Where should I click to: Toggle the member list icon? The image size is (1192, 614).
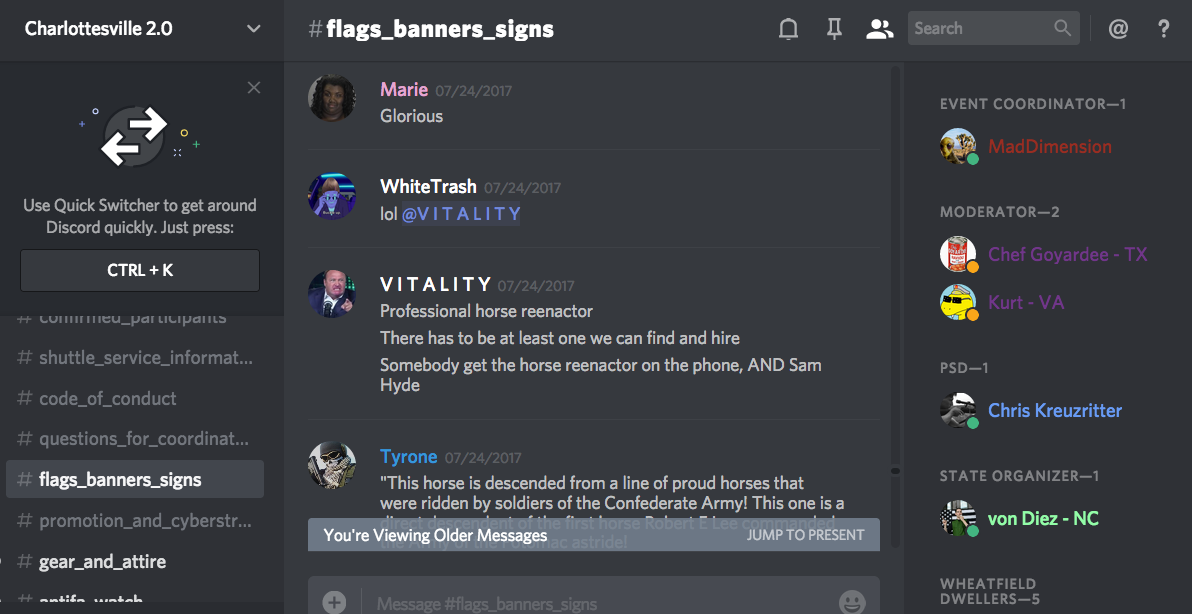pyautogui.click(x=879, y=29)
